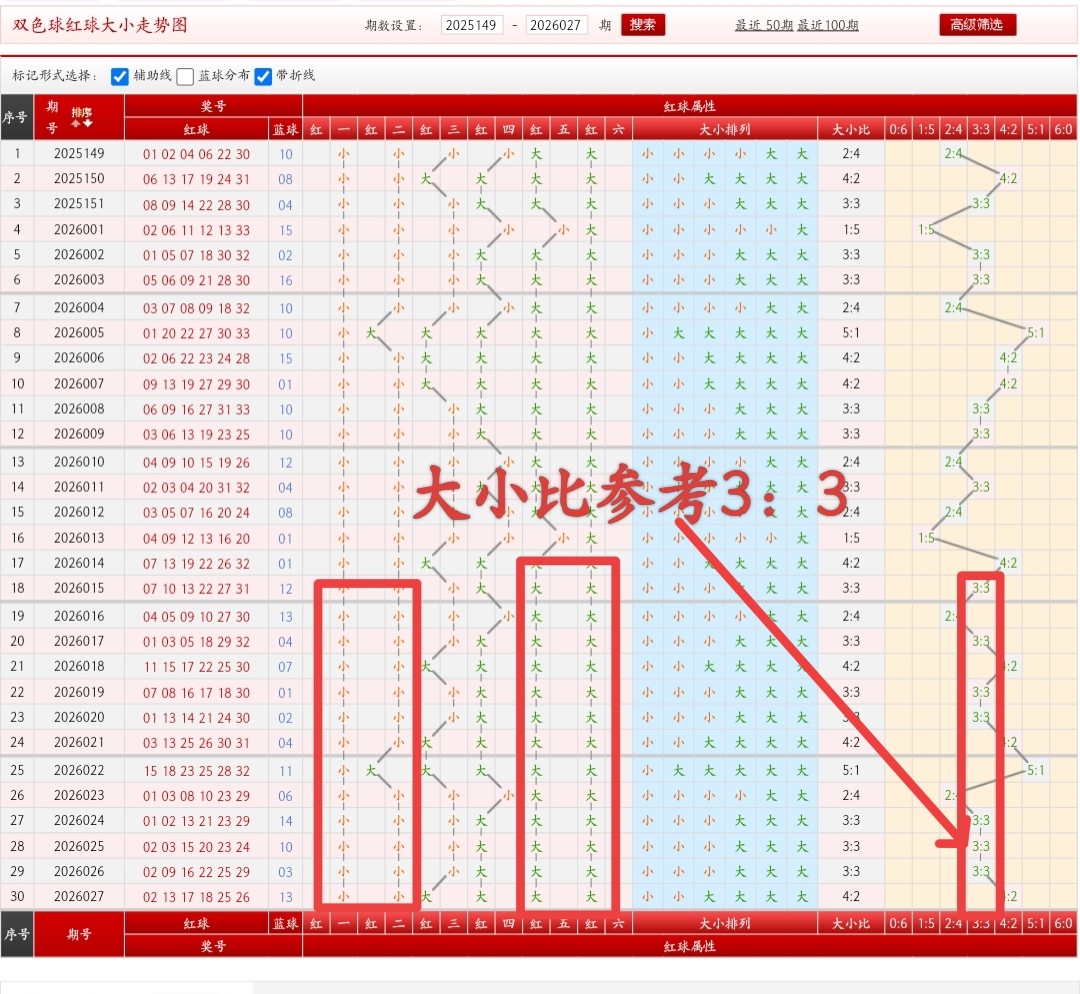1080x994 pixels.
Task: Open the 最近100期 link
Action: coord(828,25)
